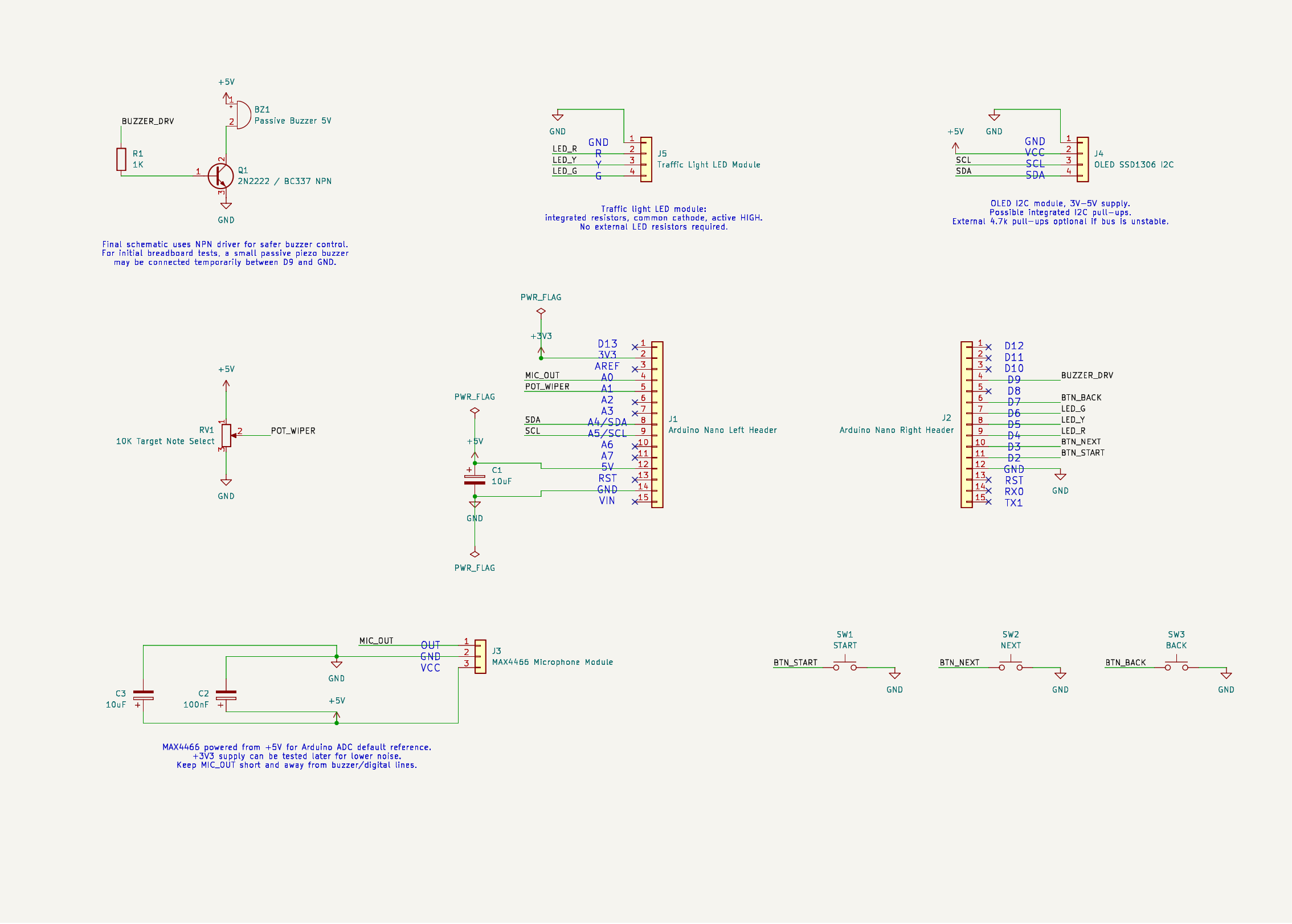Click the LED_G label on the D7 line
The width and height of the screenshot is (1292, 924).
1073,408
